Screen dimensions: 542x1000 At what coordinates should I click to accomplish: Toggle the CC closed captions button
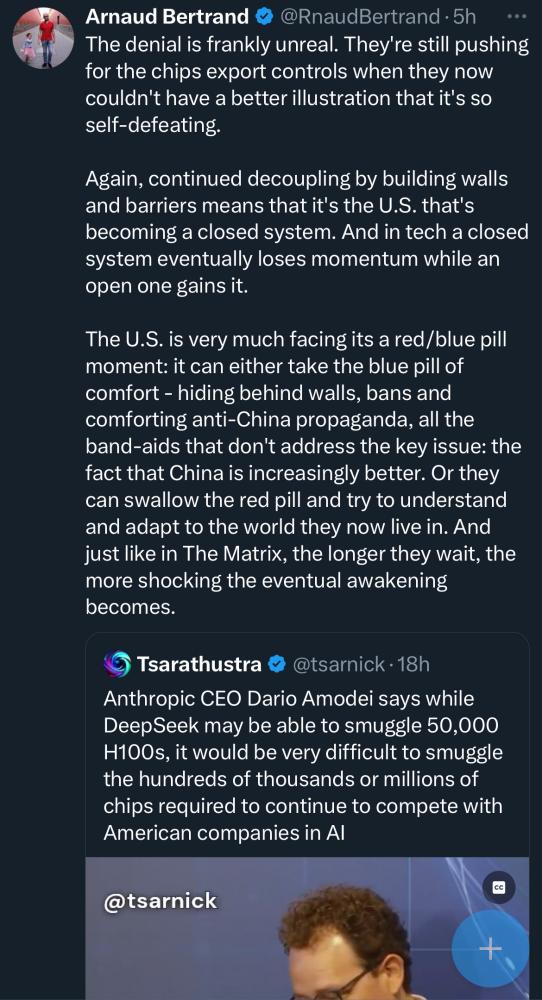point(499,888)
